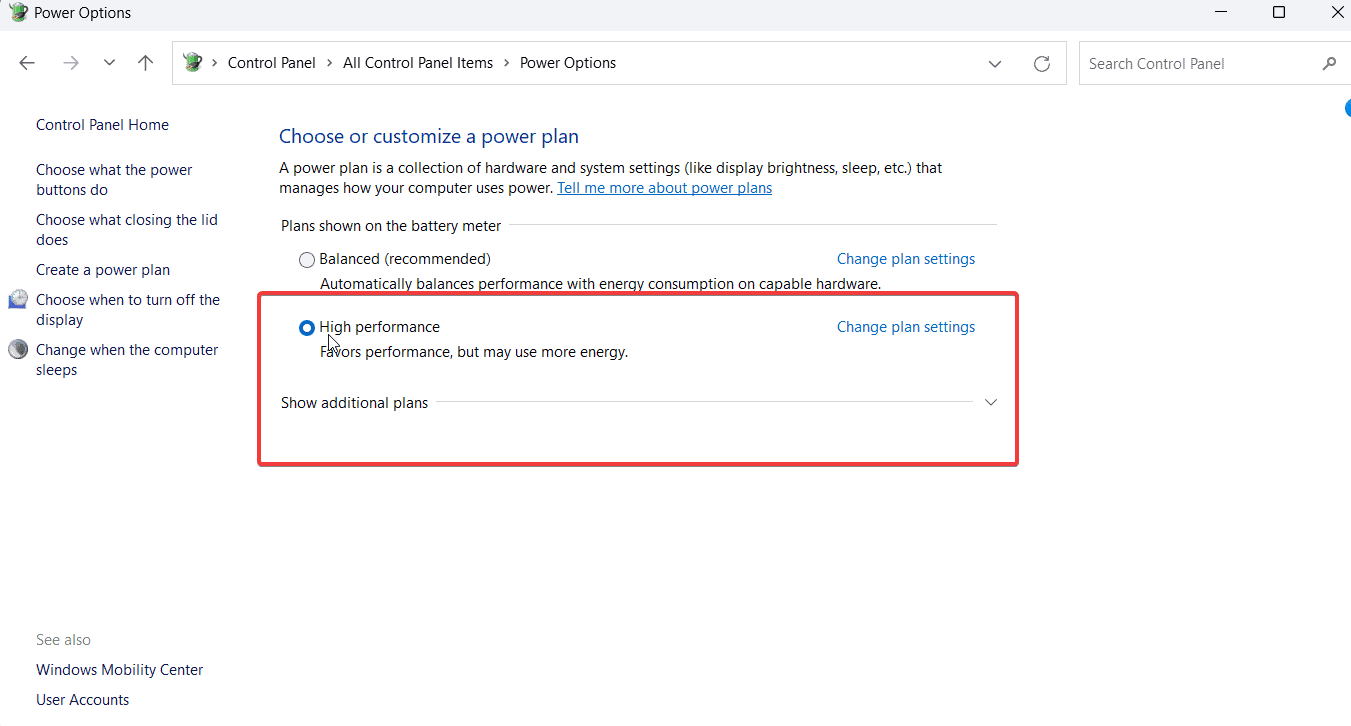The height and width of the screenshot is (726, 1351).
Task: Click the moon icon beside sleep option
Action: pos(18,350)
